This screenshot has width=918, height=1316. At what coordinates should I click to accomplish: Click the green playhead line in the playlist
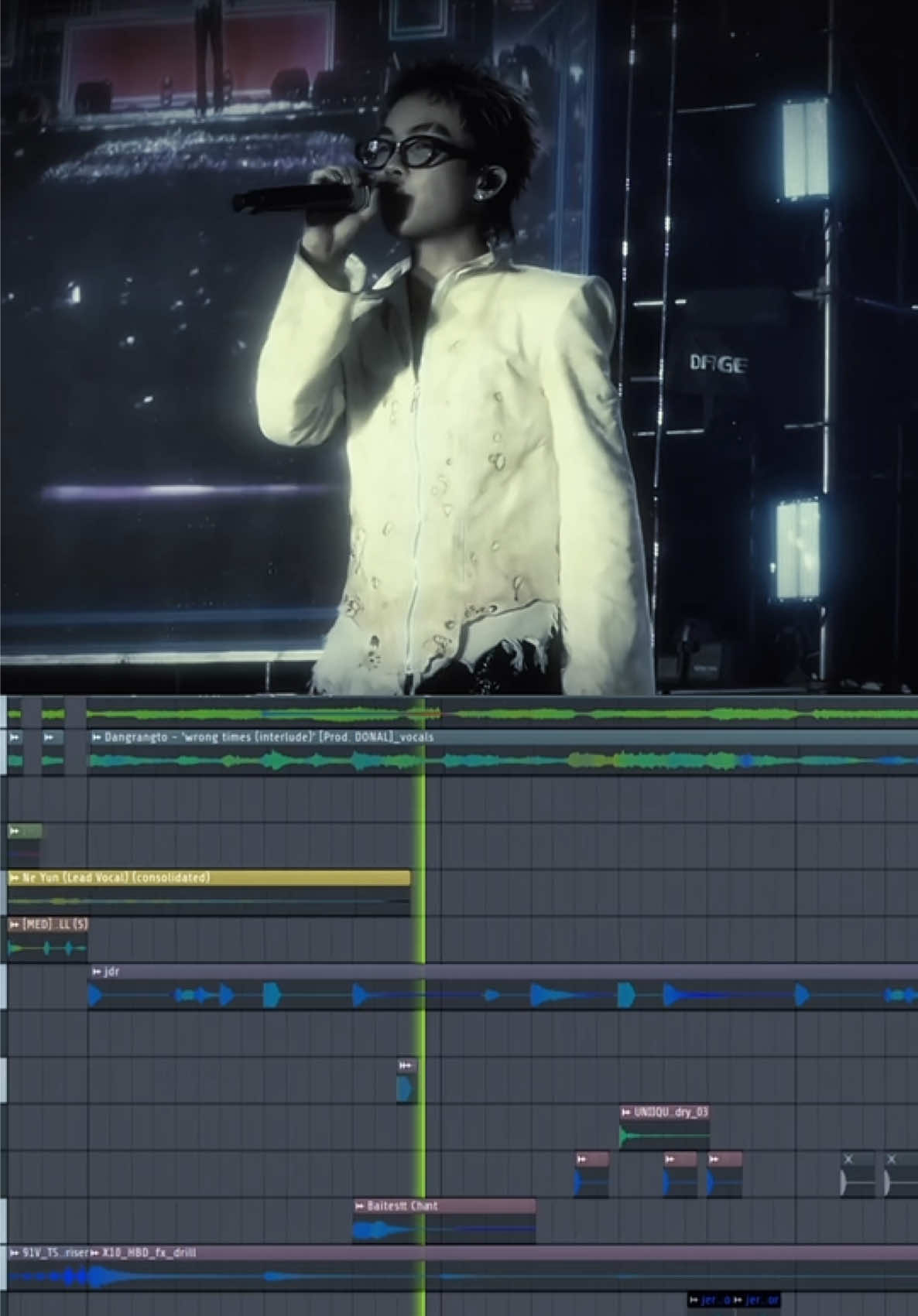423,1006
